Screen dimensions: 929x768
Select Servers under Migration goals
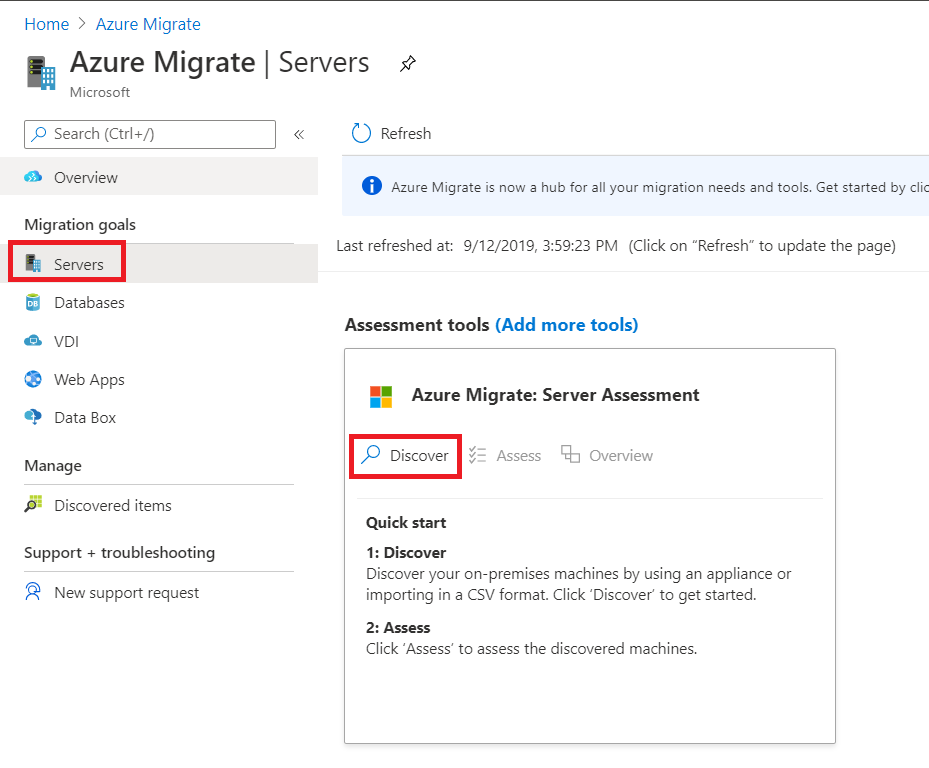point(78,265)
